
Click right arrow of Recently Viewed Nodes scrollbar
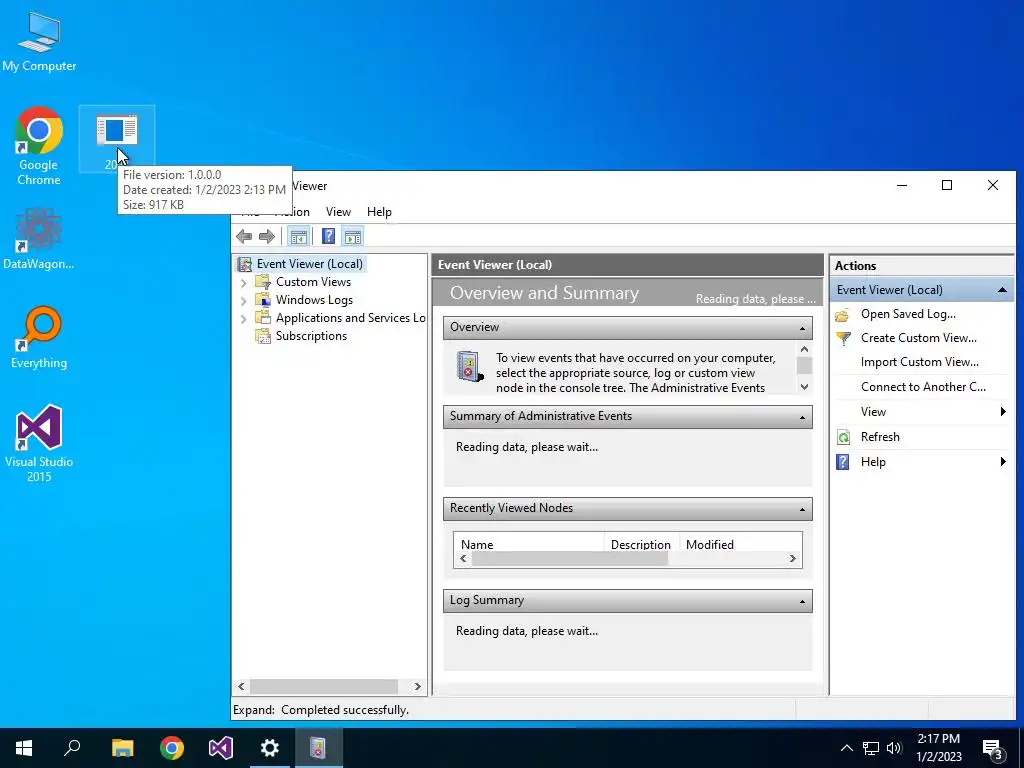pyautogui.click(x=793, y=558)
